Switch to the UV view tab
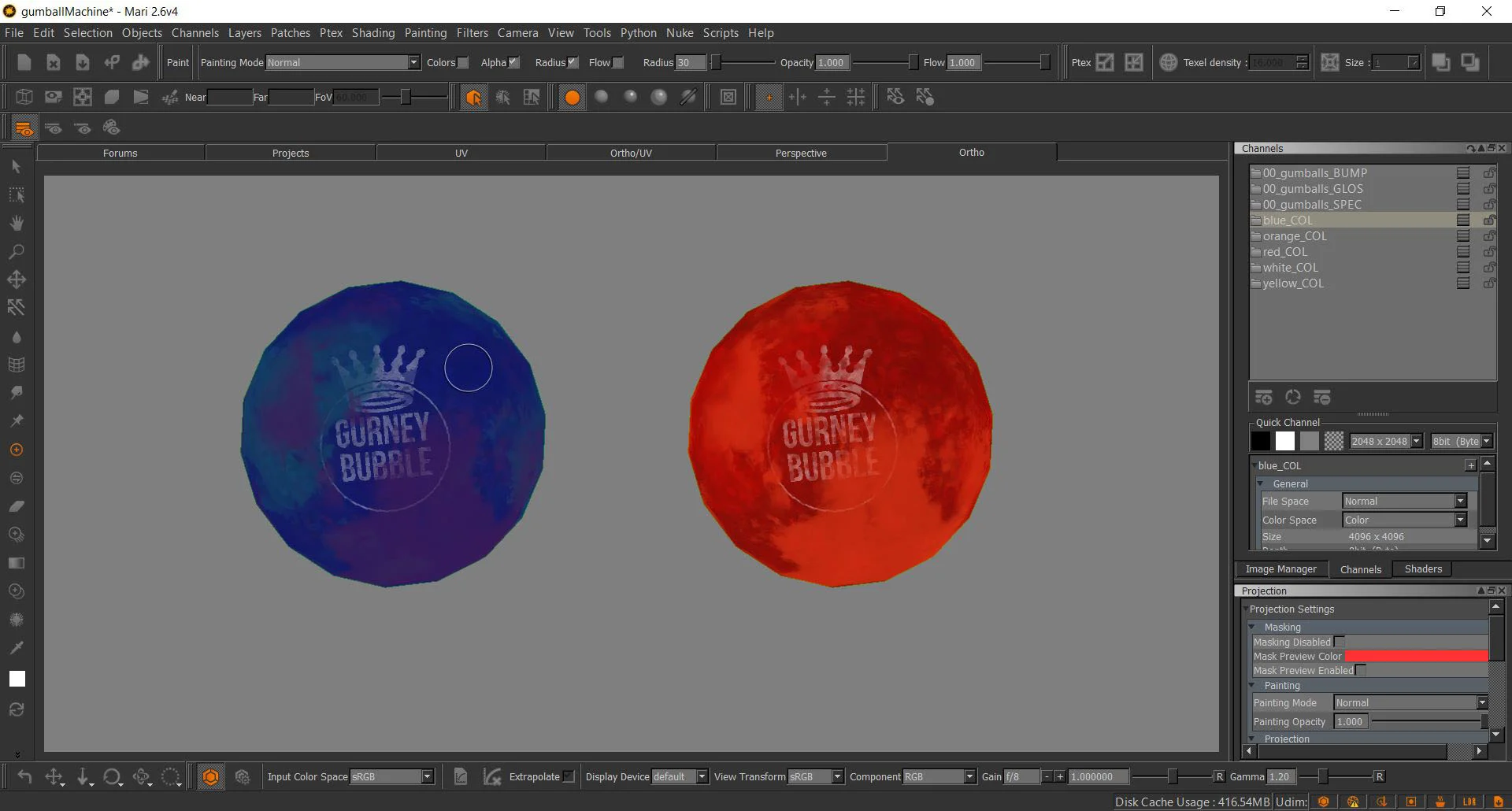The image size is (1512, 811). [x=461, y=153]
